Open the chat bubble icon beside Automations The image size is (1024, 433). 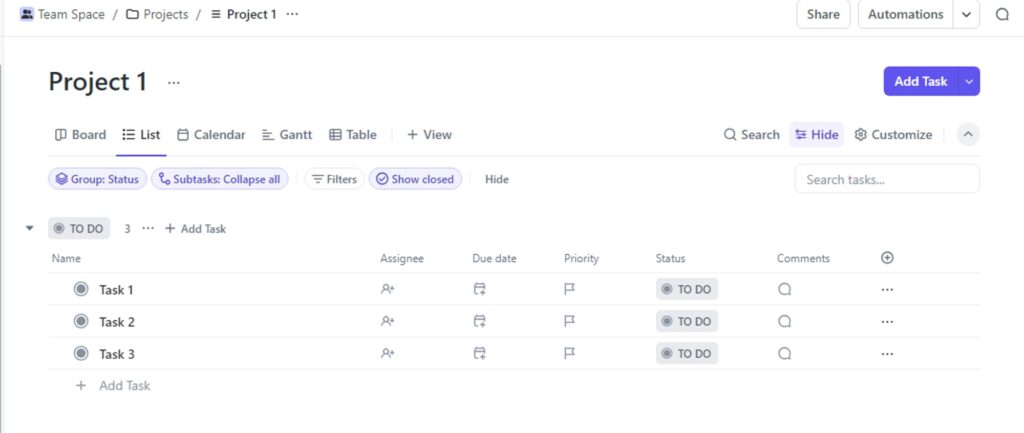(x=1002, y=14)
